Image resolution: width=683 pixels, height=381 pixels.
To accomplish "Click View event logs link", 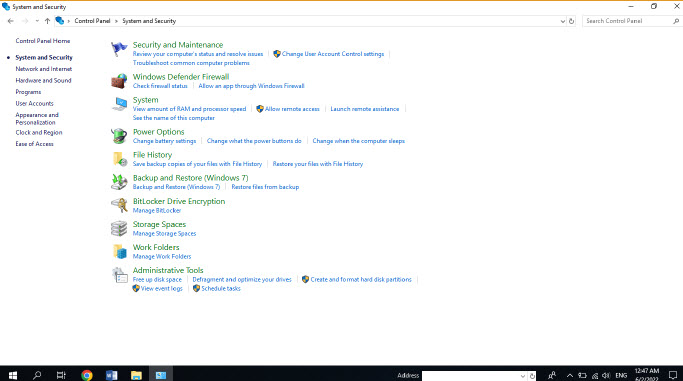I will pyautogui.click(x=162, y=289).
